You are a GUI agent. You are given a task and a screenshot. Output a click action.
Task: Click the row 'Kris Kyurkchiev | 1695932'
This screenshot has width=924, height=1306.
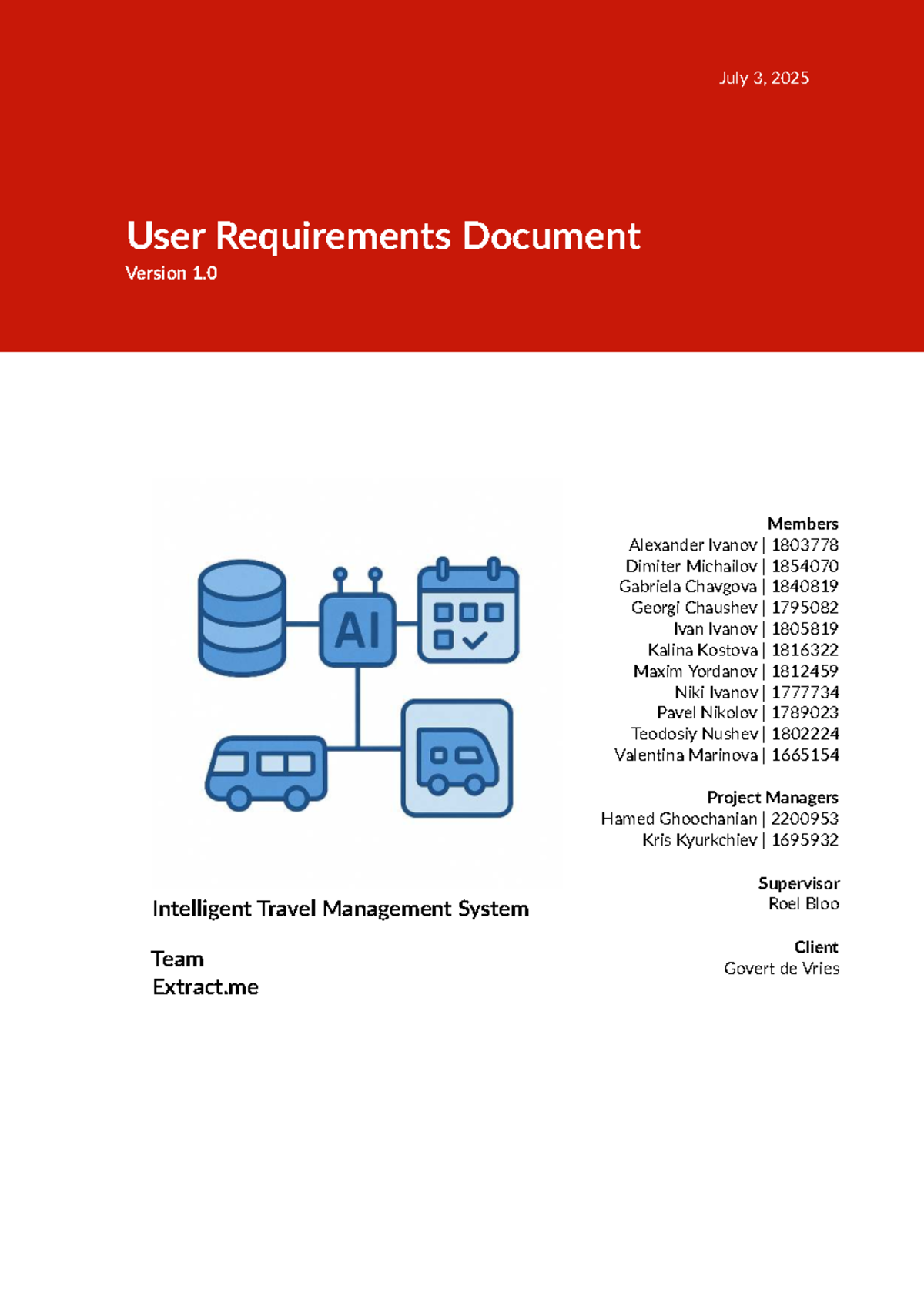click(740, 840)
